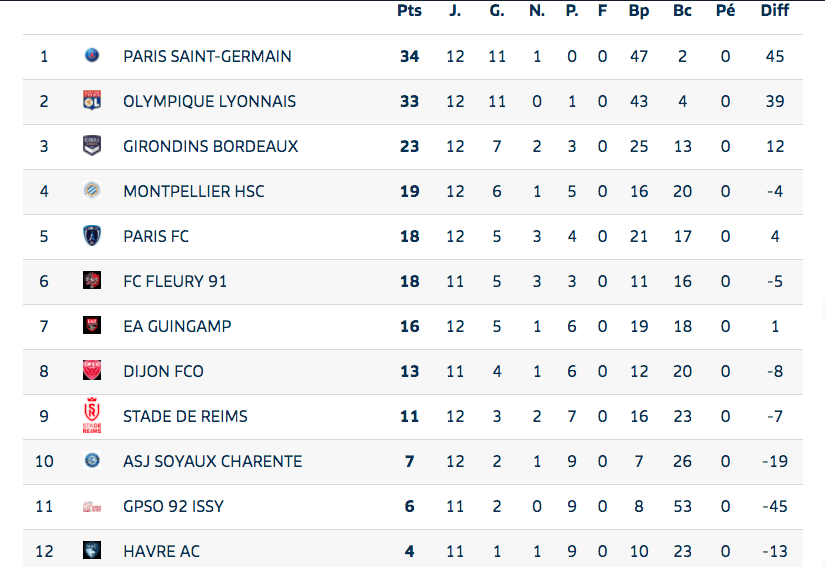Click the ASJ Soyaux Charente logo
Image resolution: width=825 pixels, height=567 pixels.
click(x=92, y=461)
